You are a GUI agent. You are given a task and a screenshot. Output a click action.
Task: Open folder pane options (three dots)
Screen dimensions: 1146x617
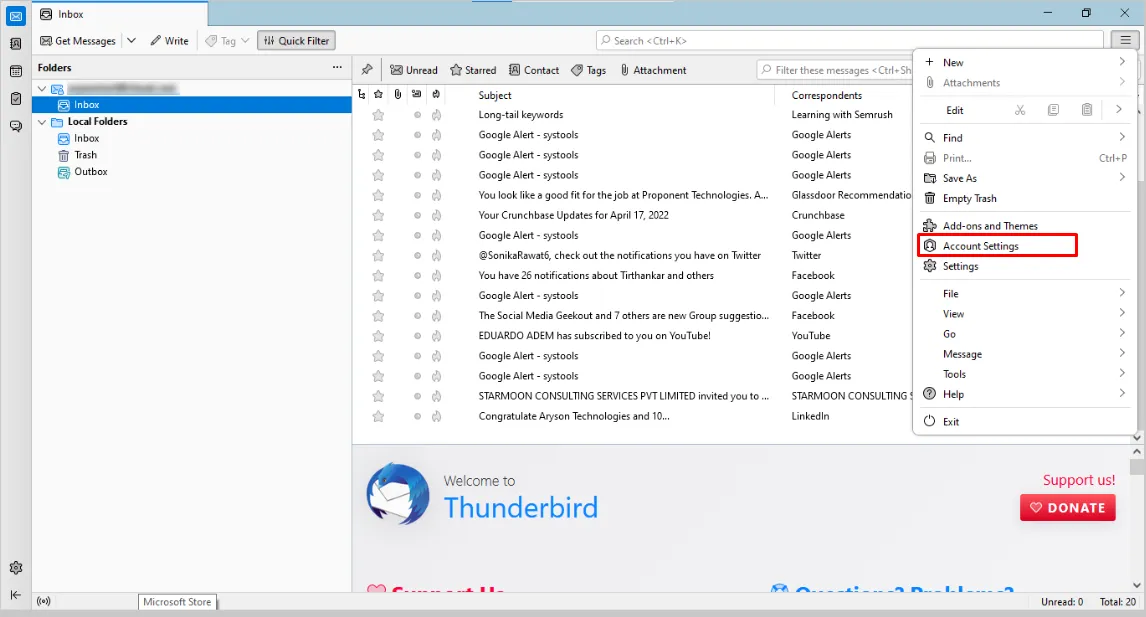[x=337, y=67]
